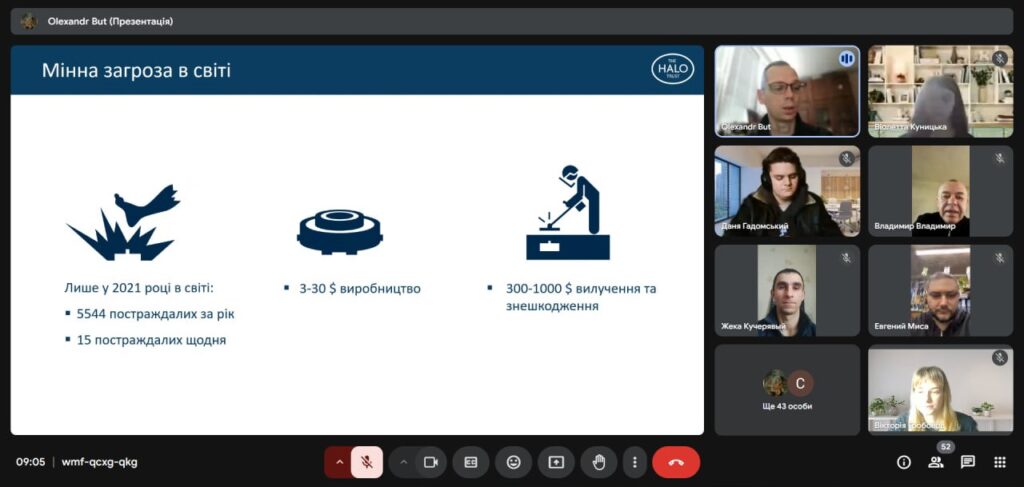Leave the call with red hang-up button
Screen dimensions: 1024x487
pyautogui.click(x=676, y=462)
